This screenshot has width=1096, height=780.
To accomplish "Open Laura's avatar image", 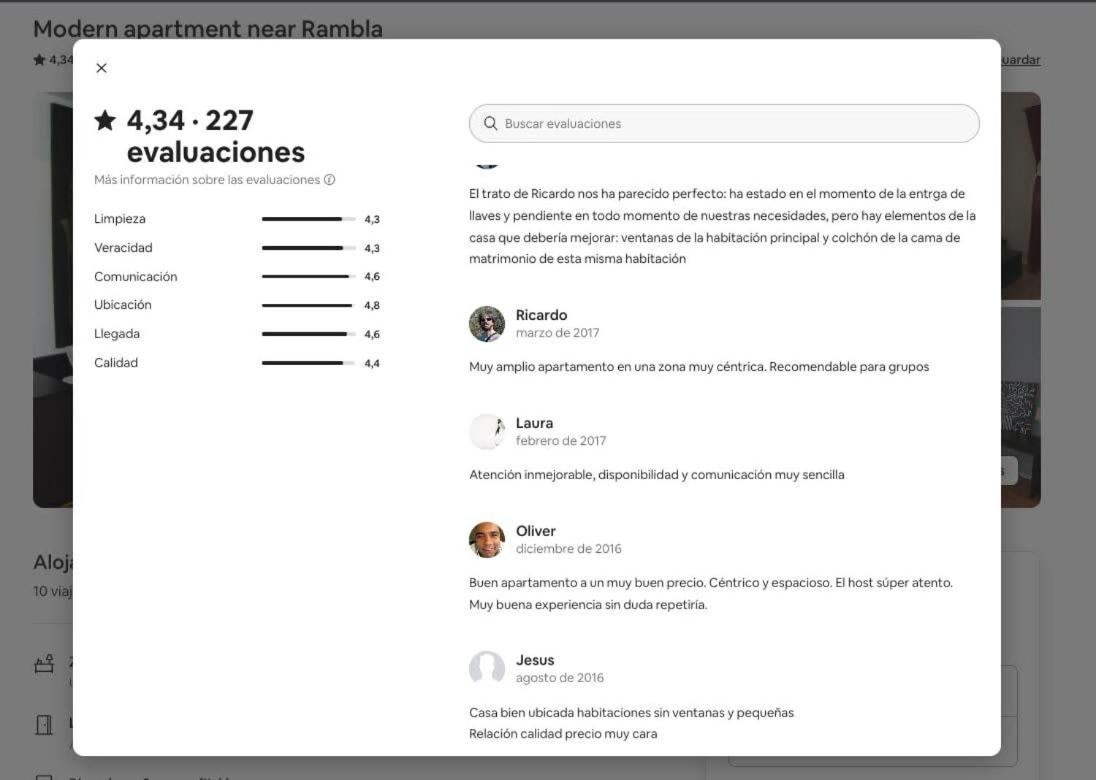I will coord(487,432).
